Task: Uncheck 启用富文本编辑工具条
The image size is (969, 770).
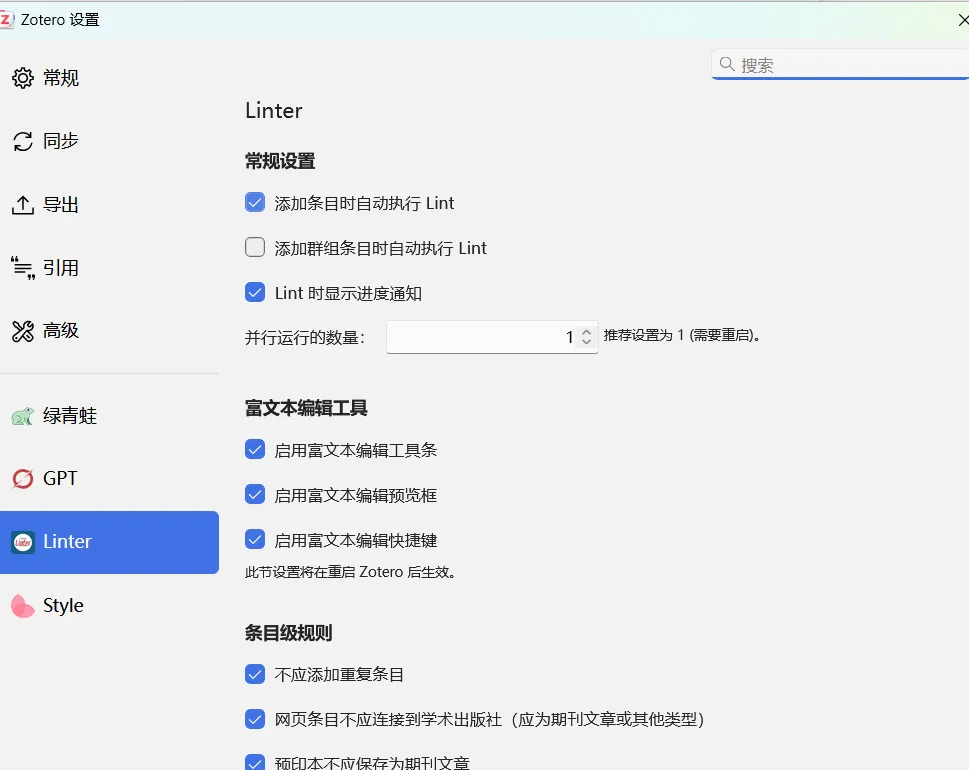Action: (255, 449)
